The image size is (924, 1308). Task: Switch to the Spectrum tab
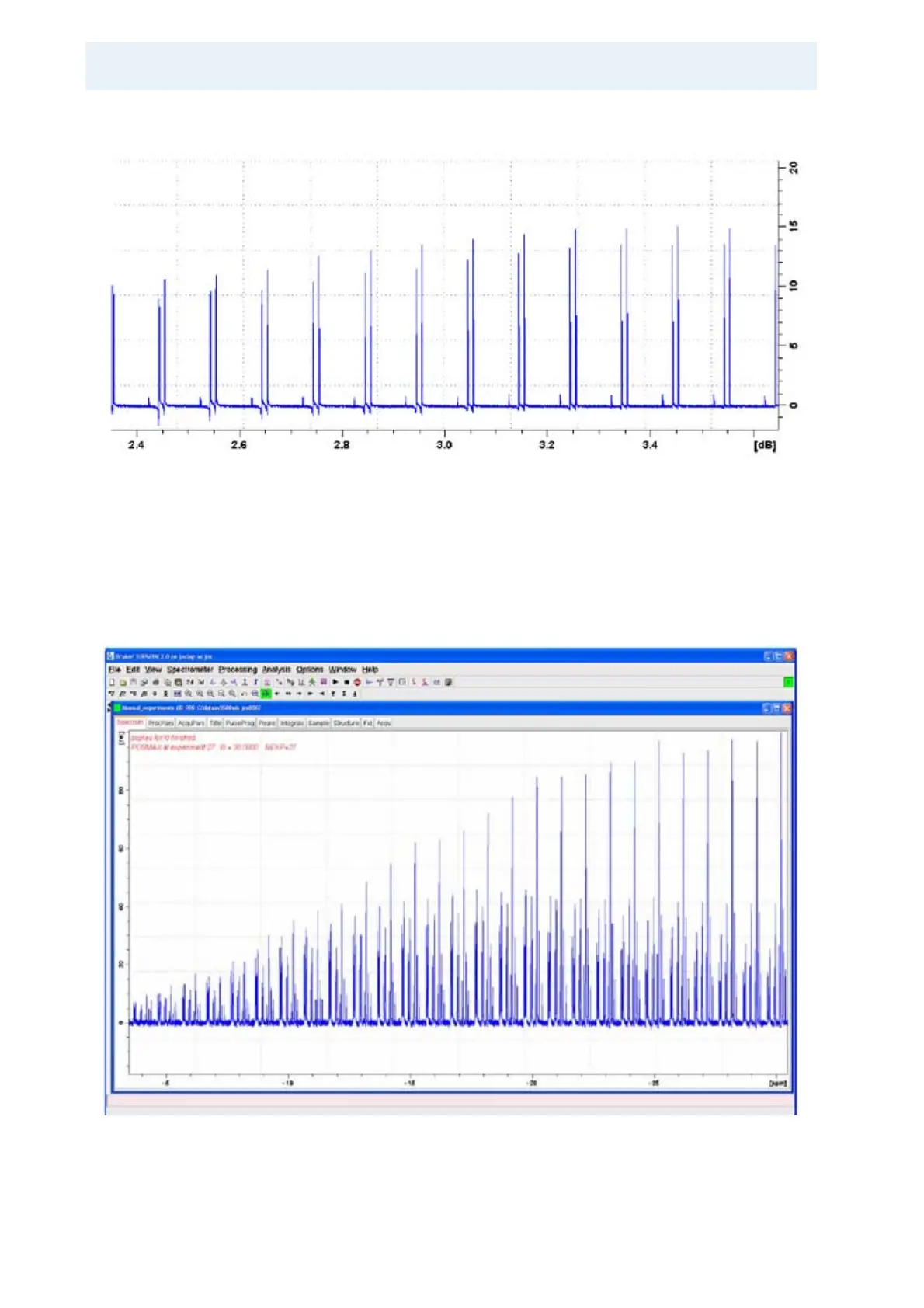(x=130, y=722)
